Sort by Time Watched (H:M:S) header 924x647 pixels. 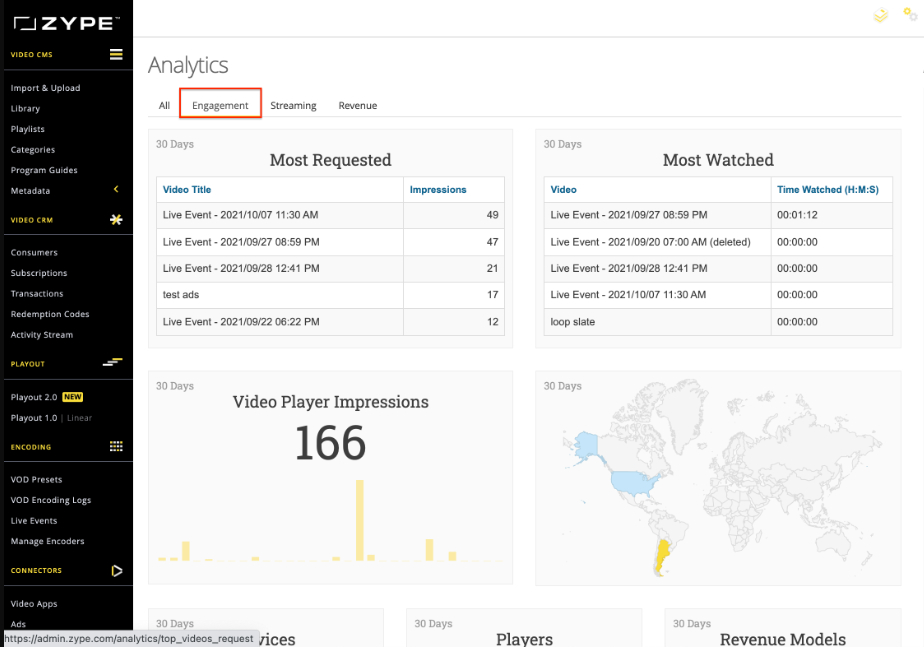pos(828,190)
